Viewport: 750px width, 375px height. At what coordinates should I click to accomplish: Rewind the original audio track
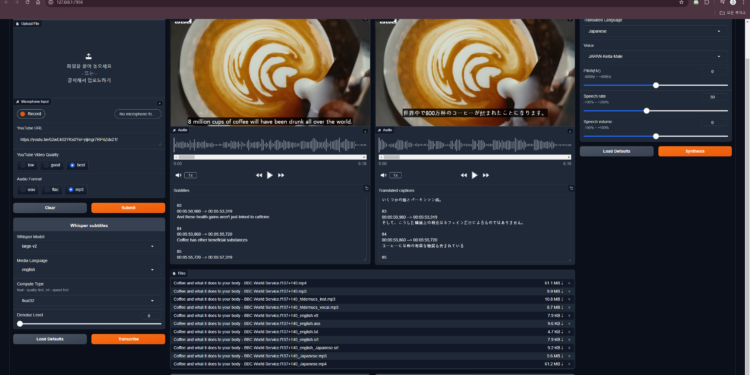coord(259,175)
